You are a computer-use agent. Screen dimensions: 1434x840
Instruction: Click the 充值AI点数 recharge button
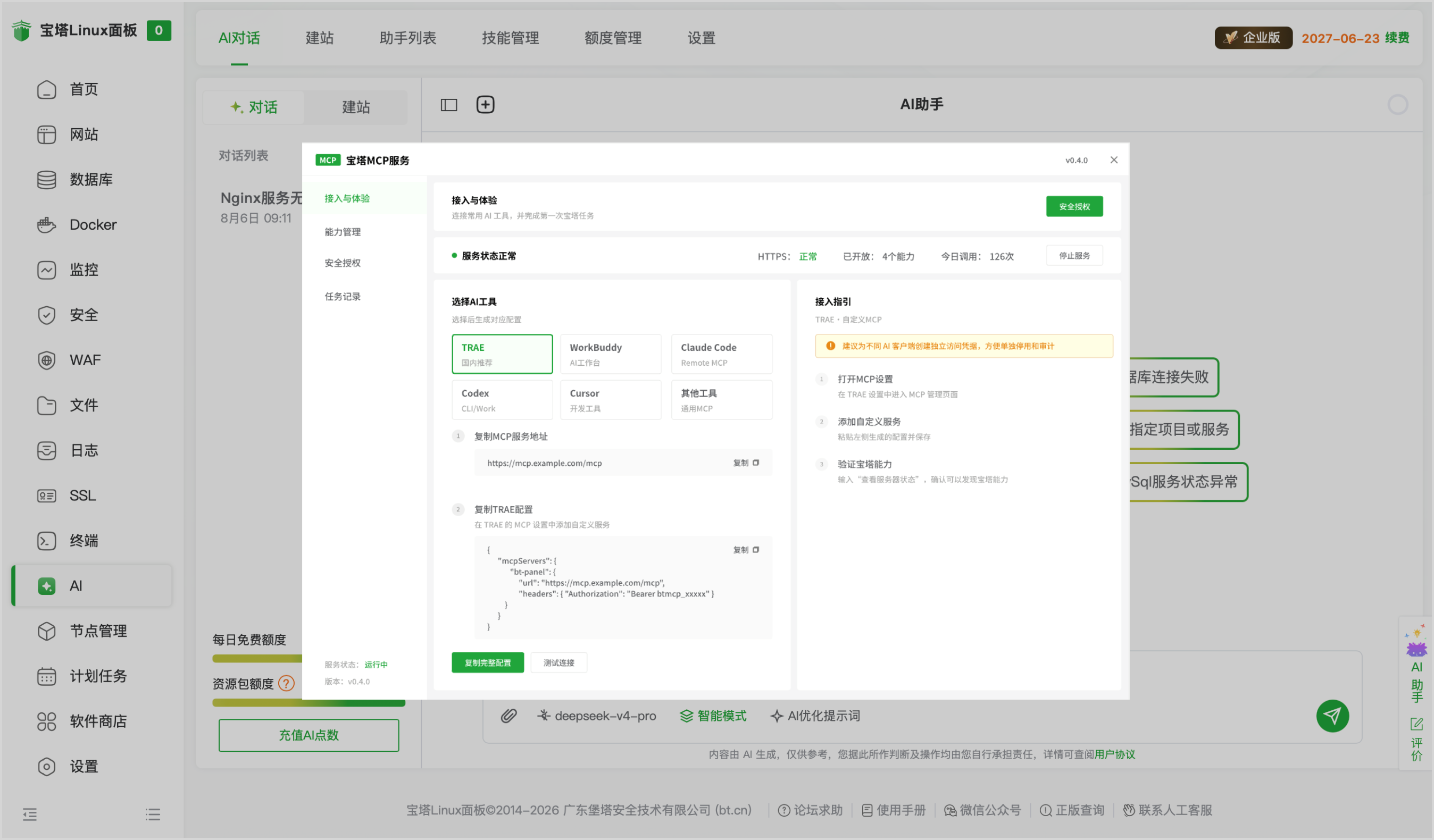(x=309, y=735)
